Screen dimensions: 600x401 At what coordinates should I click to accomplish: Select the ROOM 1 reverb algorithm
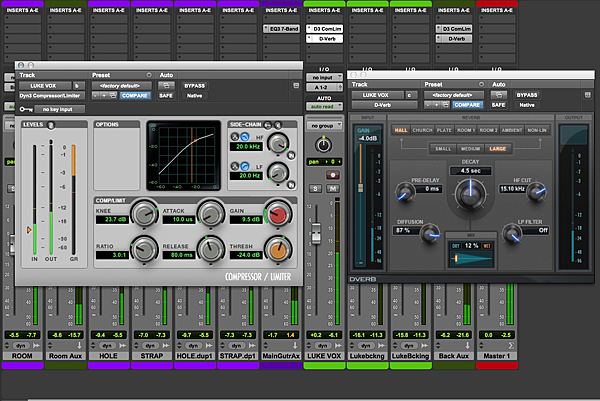[x=466, y=130]
